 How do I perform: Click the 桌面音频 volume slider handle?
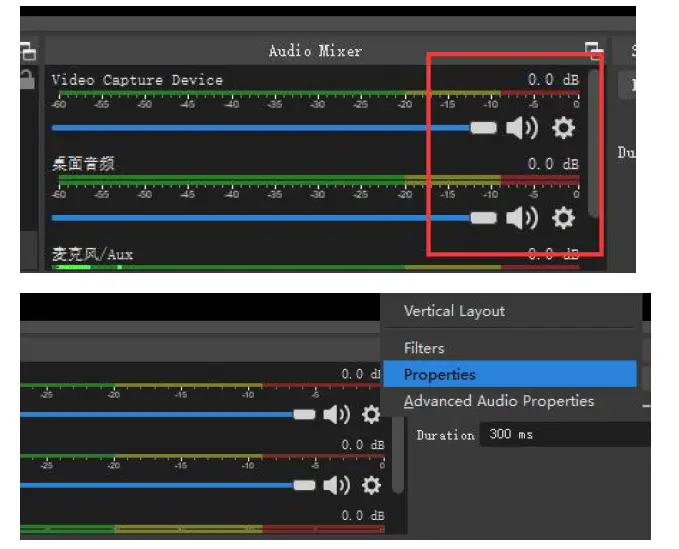tap(483, 217)
